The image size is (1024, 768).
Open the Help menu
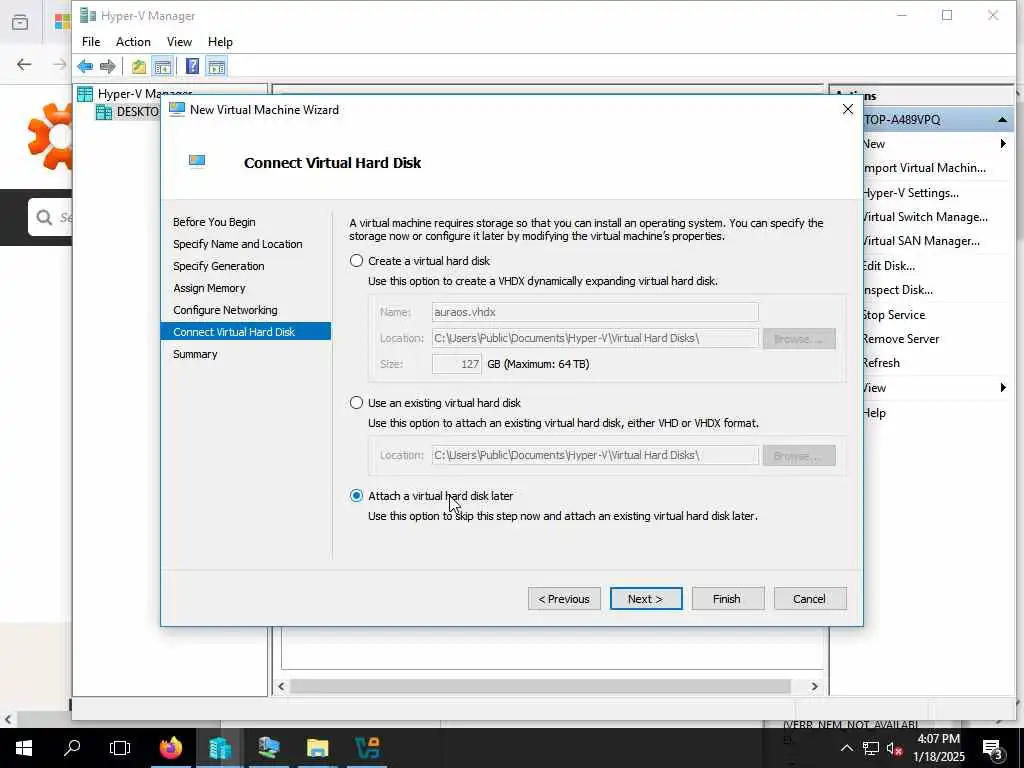coord(220,42)
